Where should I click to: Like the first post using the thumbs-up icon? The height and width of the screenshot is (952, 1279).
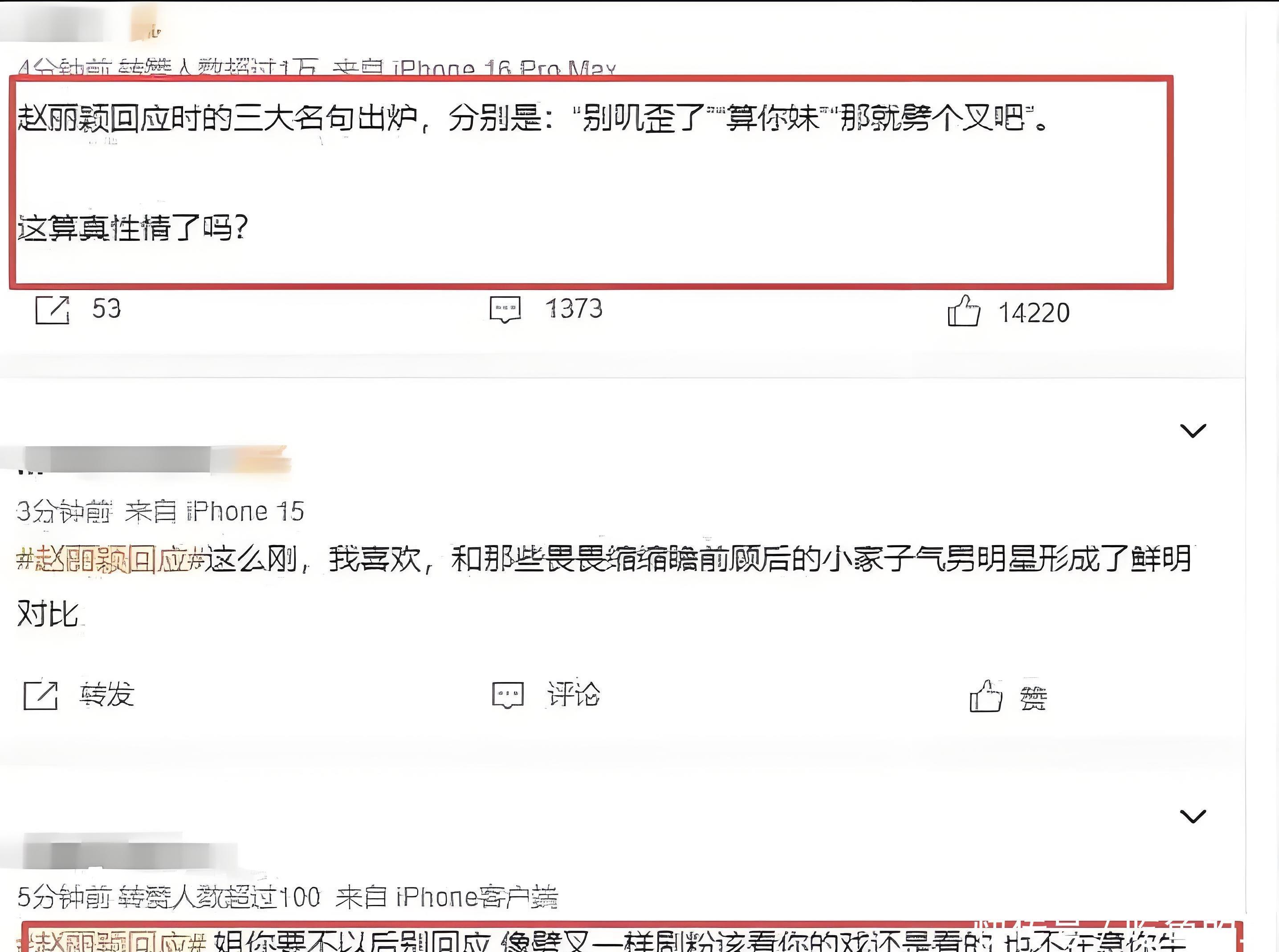click(x=963, y=311)
